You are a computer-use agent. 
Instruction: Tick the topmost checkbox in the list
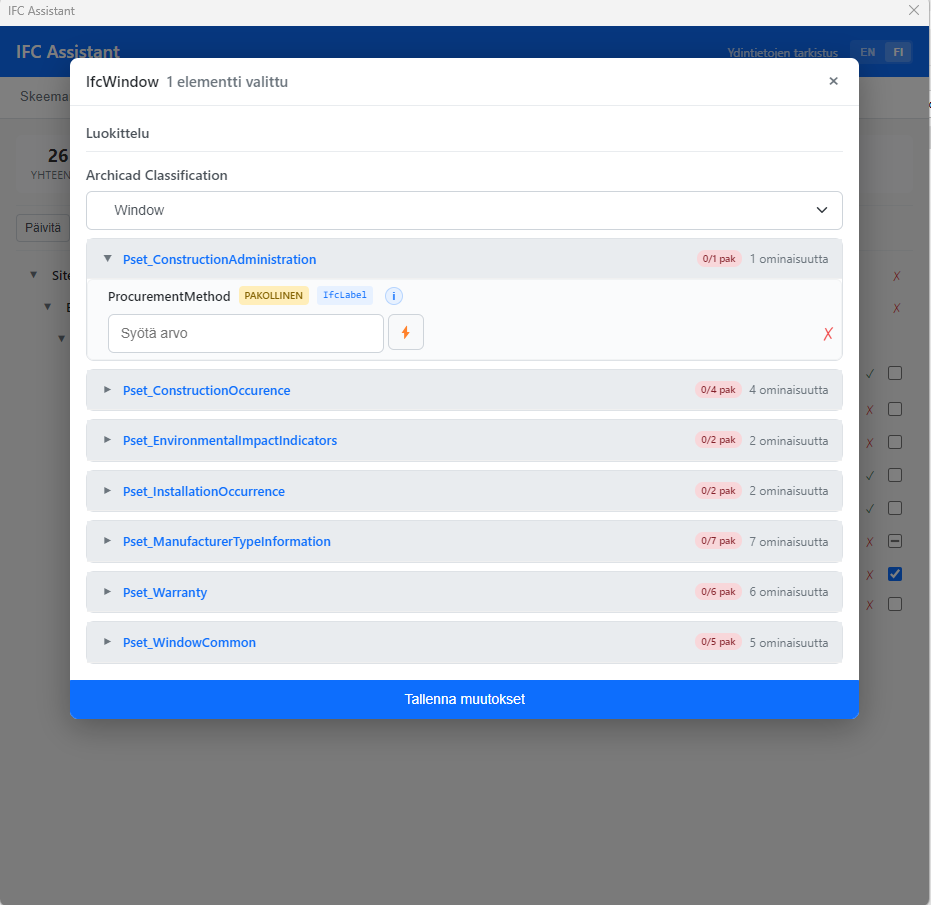coord(895,373)
